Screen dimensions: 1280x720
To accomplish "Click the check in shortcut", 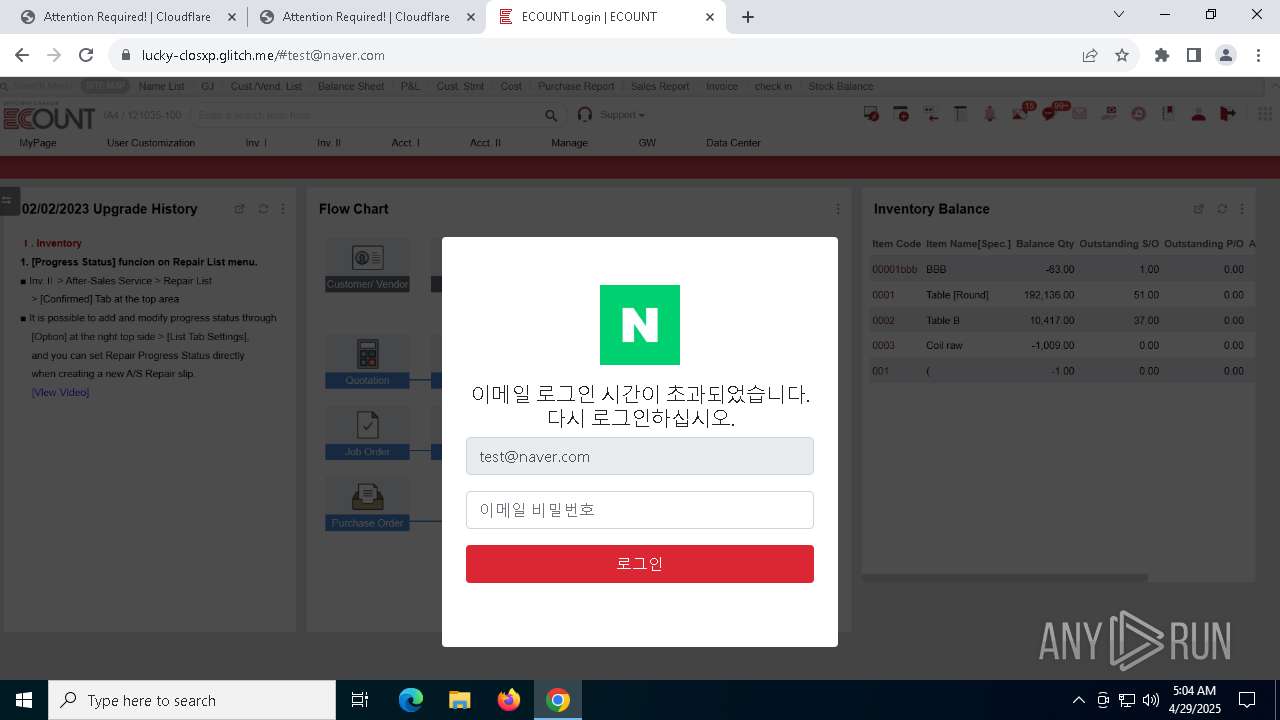I will (773, 86).
